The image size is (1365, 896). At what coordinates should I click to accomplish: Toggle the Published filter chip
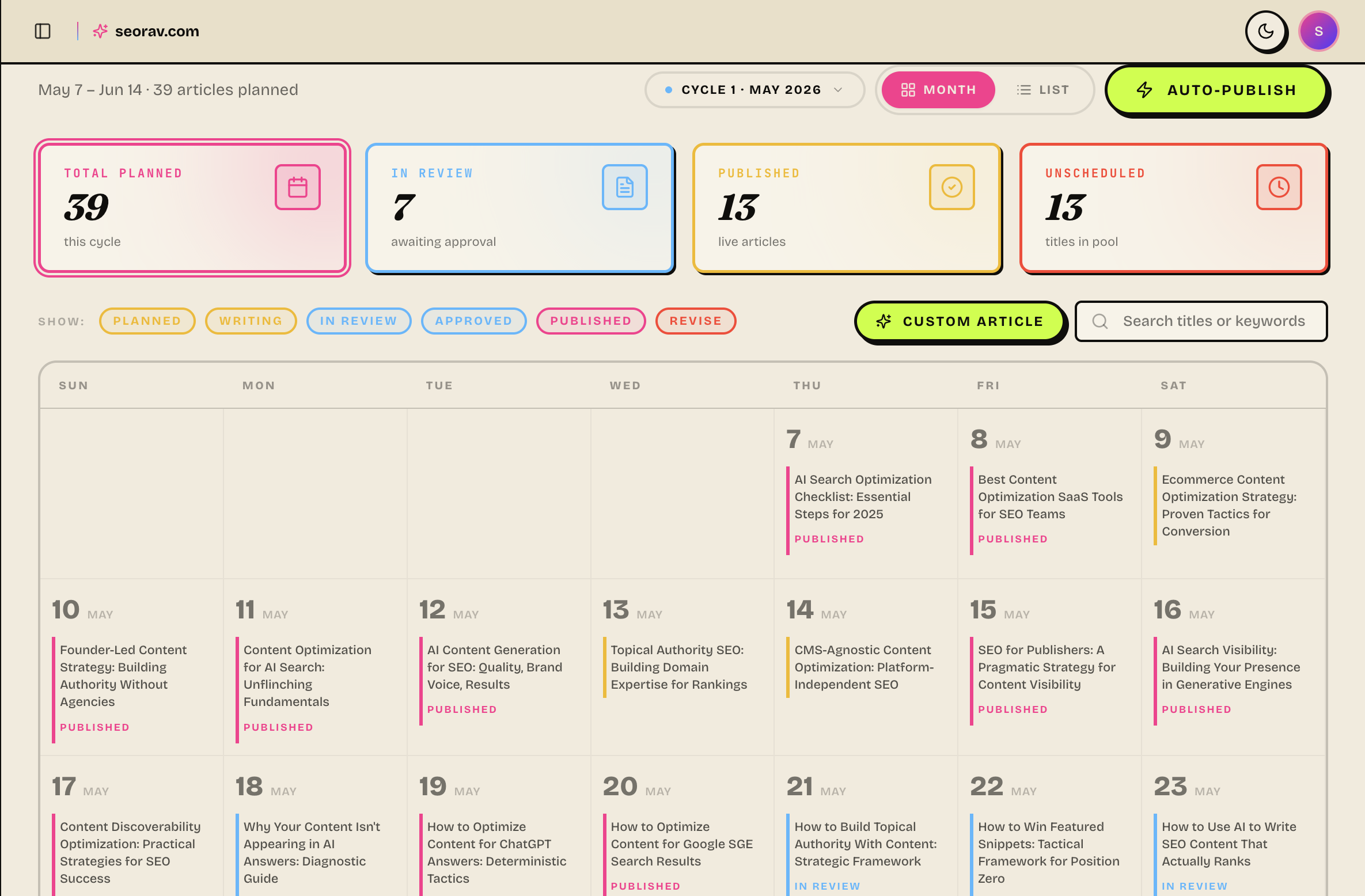click(591, 321)
